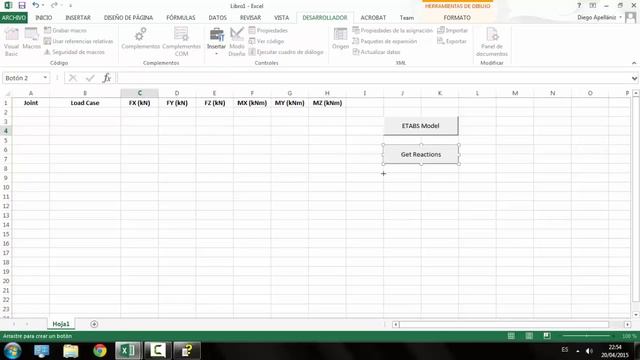Image resolution: width=640 pixels, height=360 pixels.
Task: Select the Load Case header cell
Action: coord(85,103)
